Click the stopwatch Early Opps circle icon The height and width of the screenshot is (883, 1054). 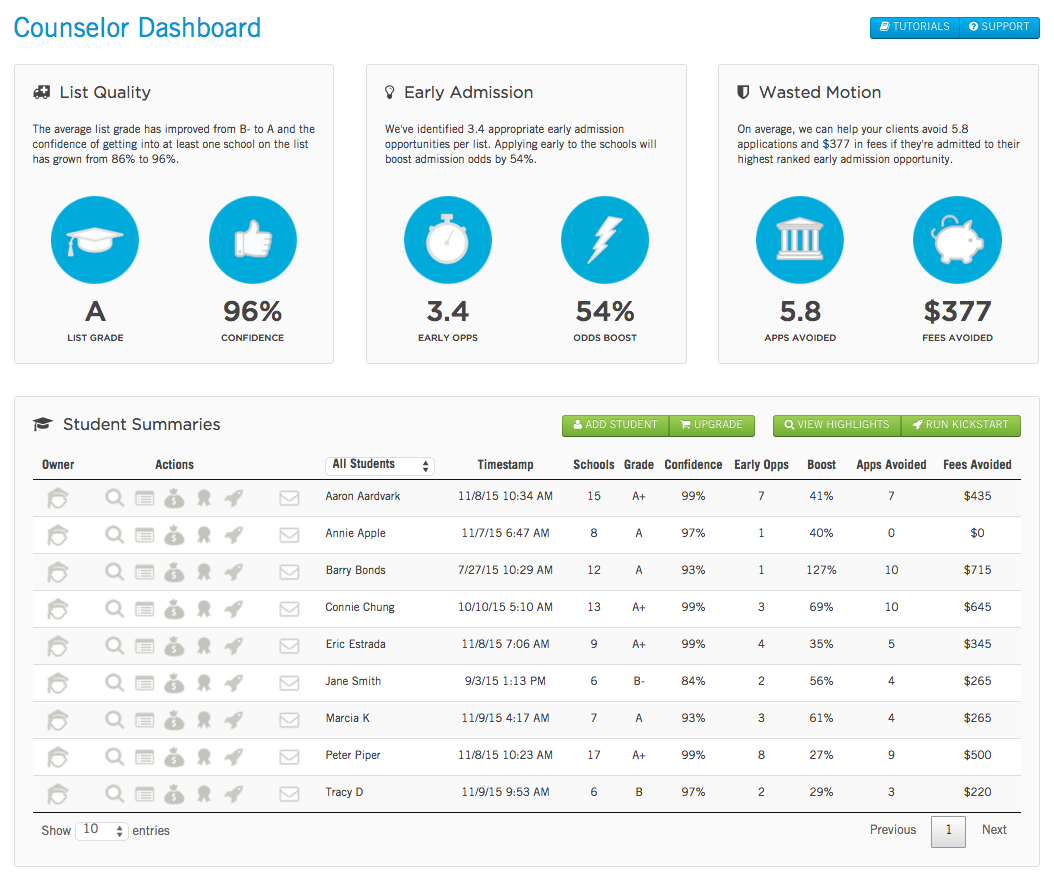click(448, 240)
